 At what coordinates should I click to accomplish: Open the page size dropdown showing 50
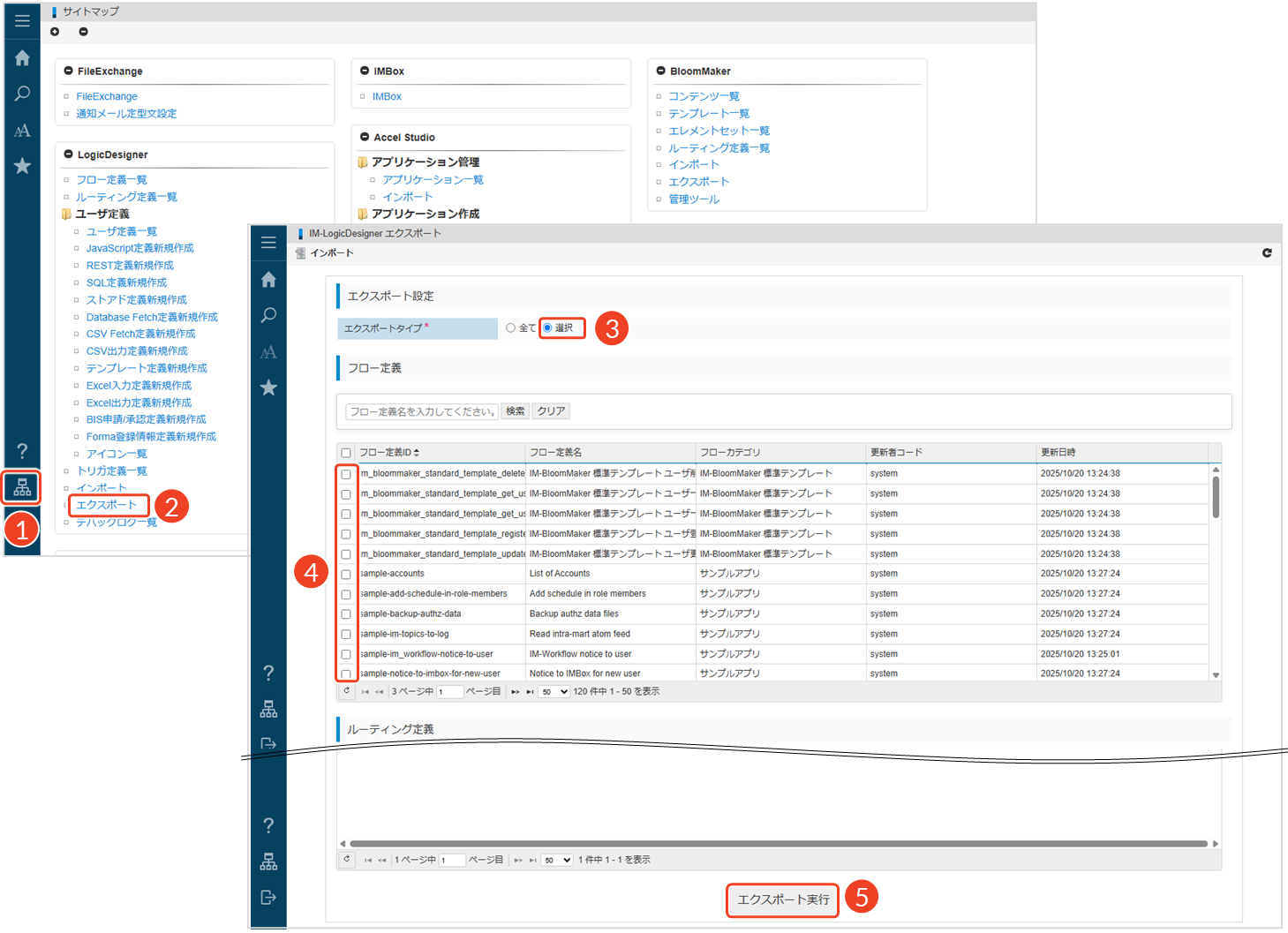pos(554,692)
